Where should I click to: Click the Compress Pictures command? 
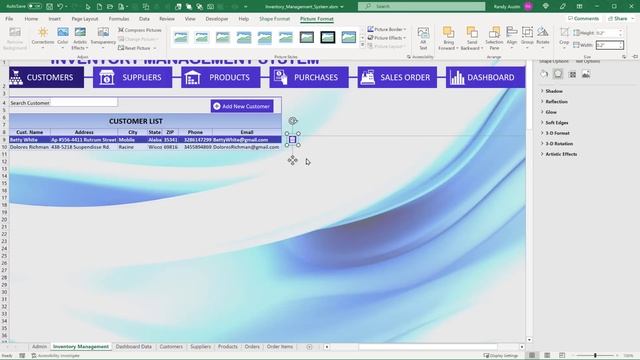140,30
